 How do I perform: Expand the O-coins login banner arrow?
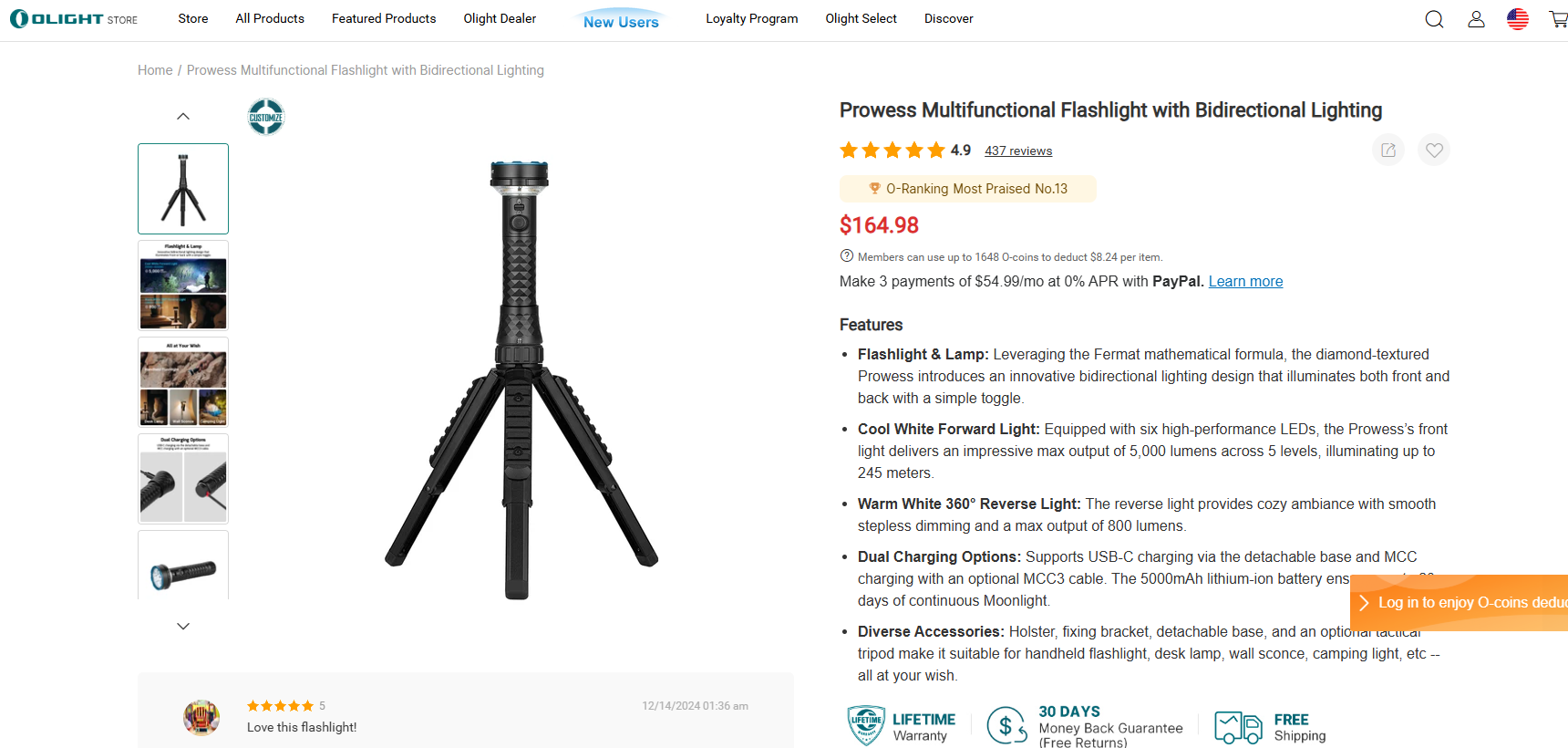pyautogui.click(x=1364, y=603)
